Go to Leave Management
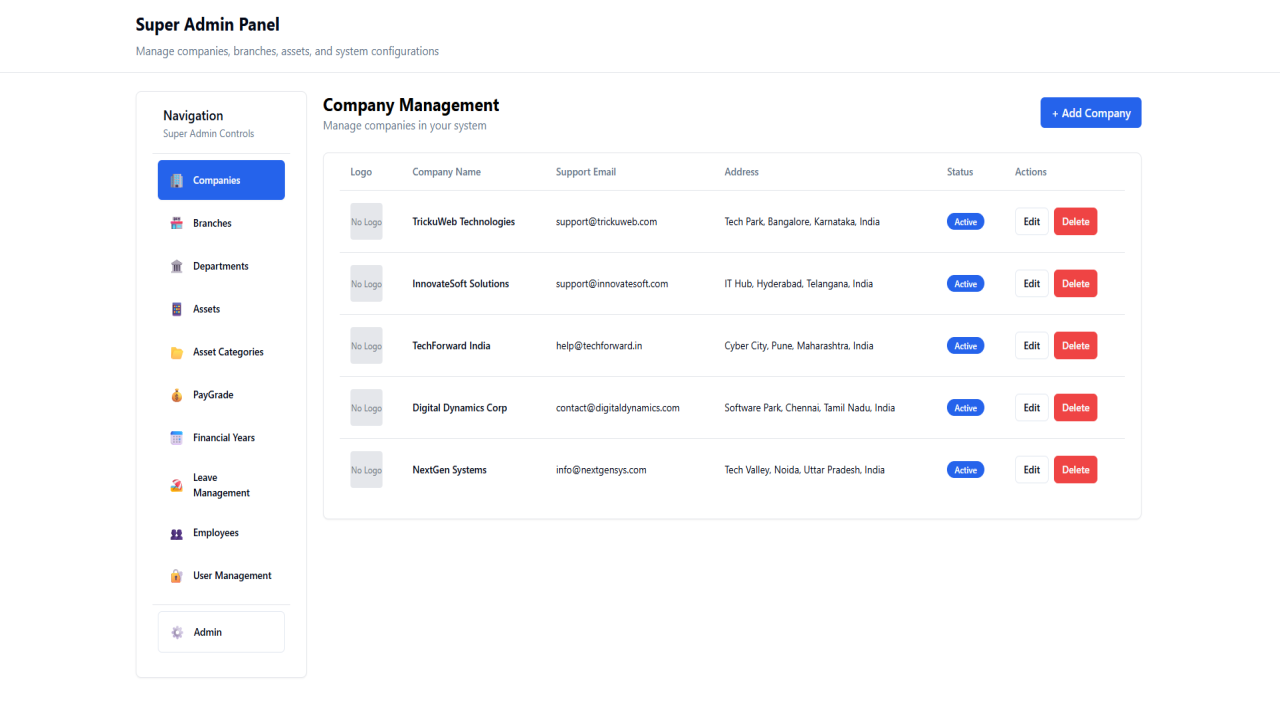Viewport: 1280px width, 720px height. [221, 485]
